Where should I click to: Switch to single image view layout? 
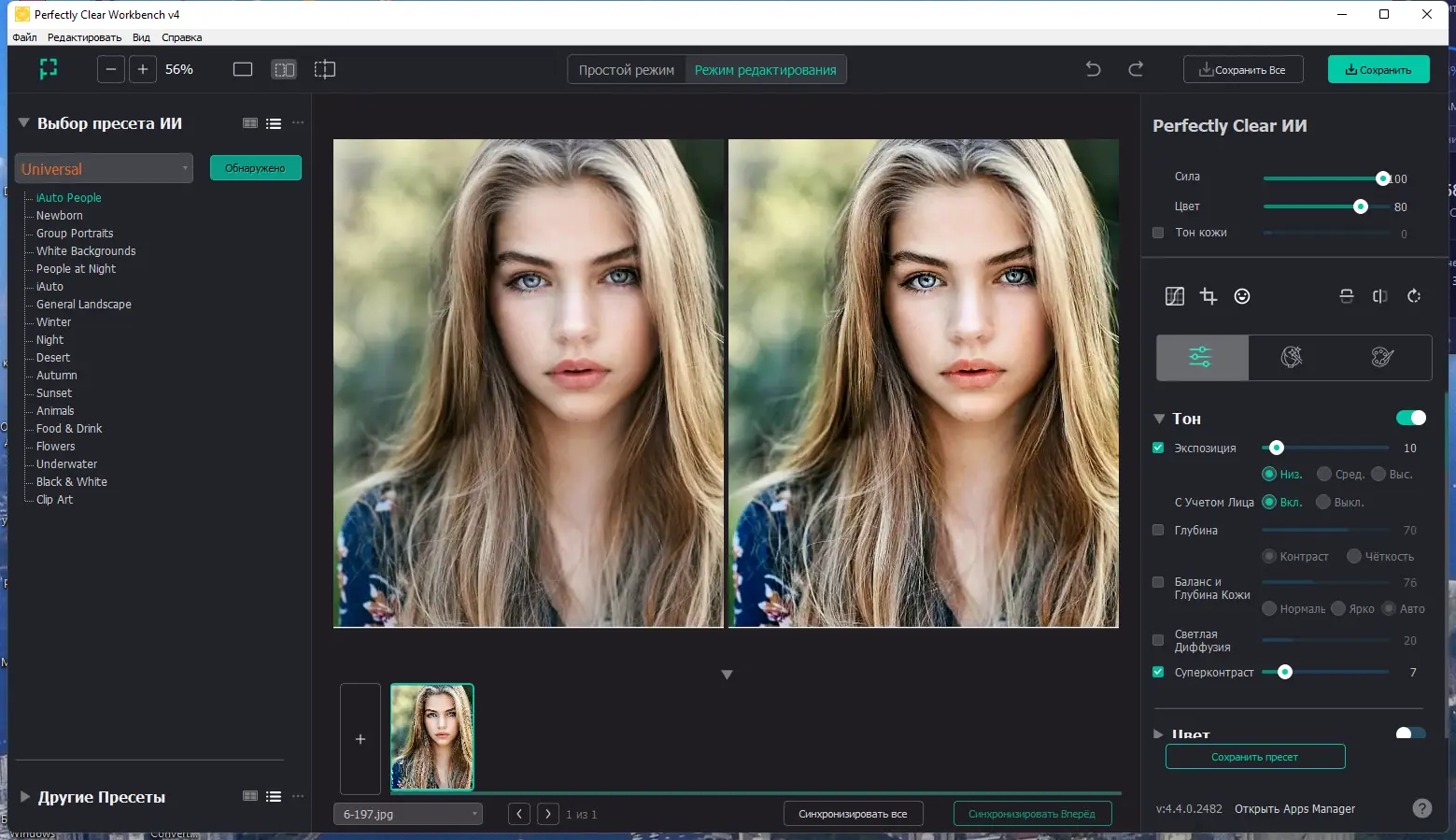[x=243, y=69]
